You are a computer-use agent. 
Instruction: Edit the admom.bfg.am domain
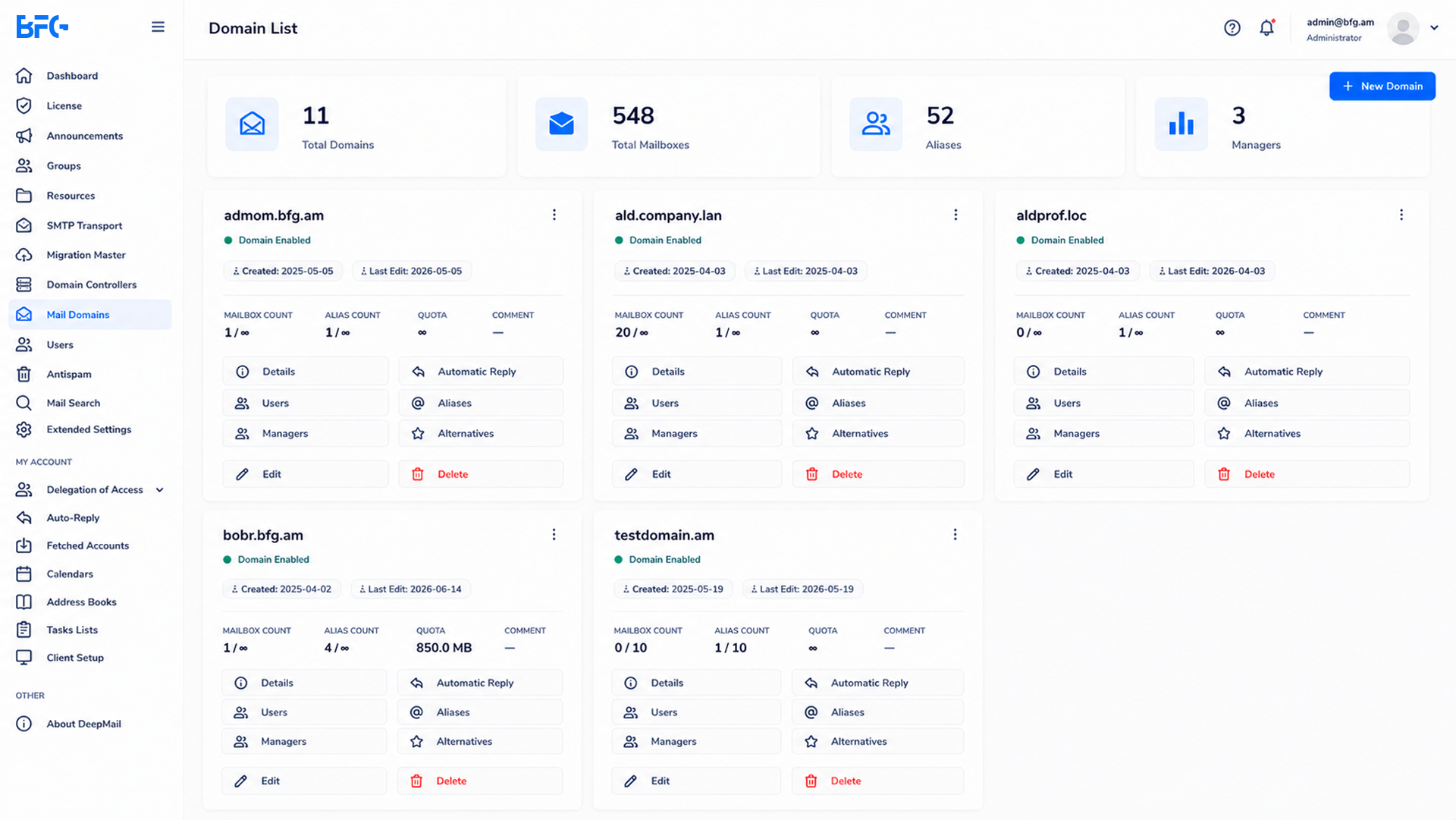[x=306, y=474]
